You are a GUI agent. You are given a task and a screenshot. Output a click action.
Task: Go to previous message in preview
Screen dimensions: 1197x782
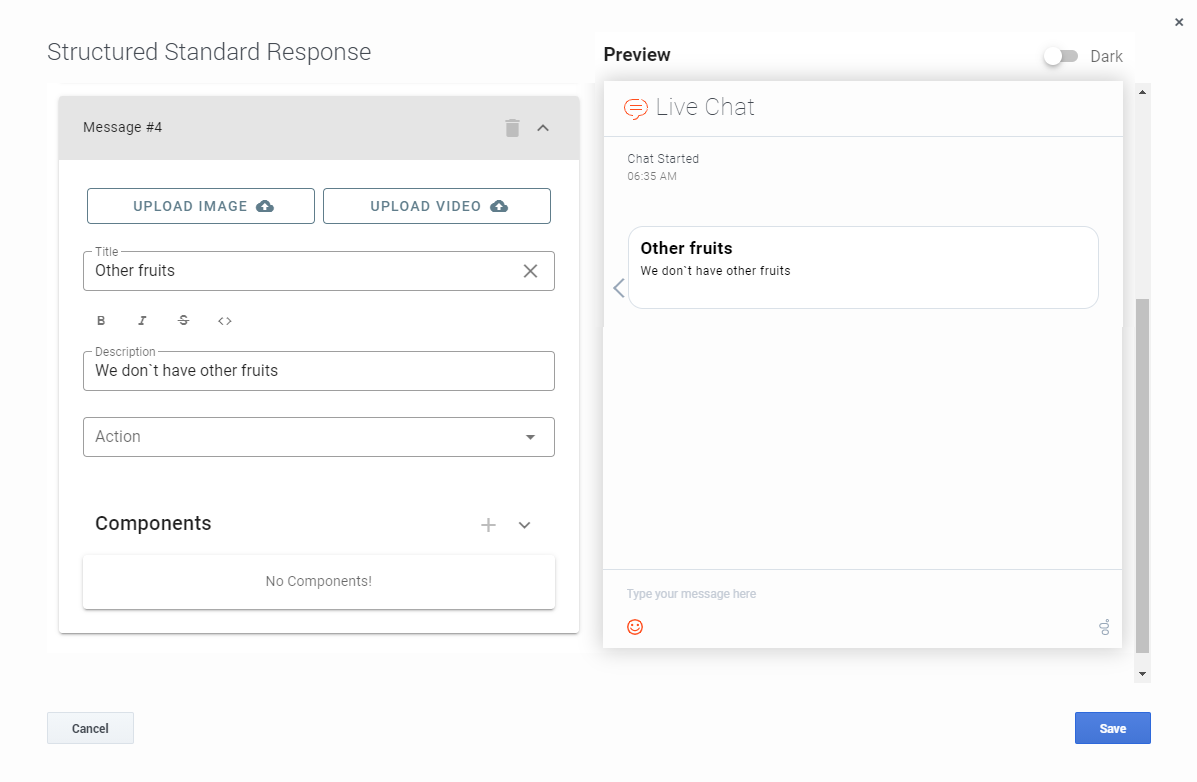pyautogui.click(x=618, y=288)
